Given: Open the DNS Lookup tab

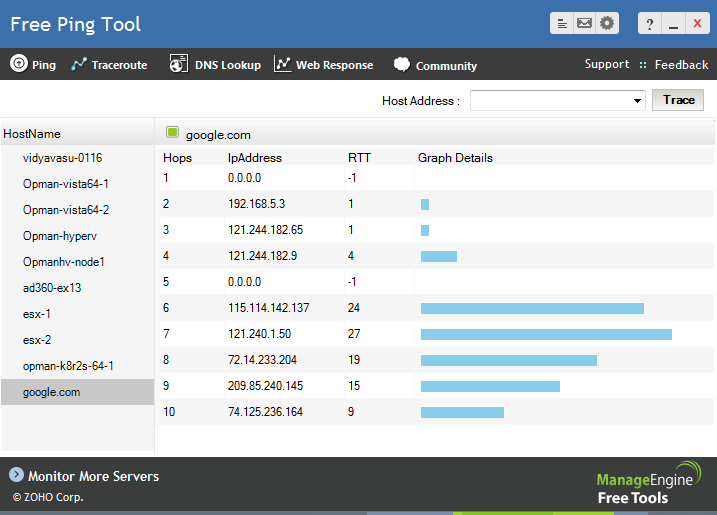Looking at the screenshot, I should click(x=215, y=64).
